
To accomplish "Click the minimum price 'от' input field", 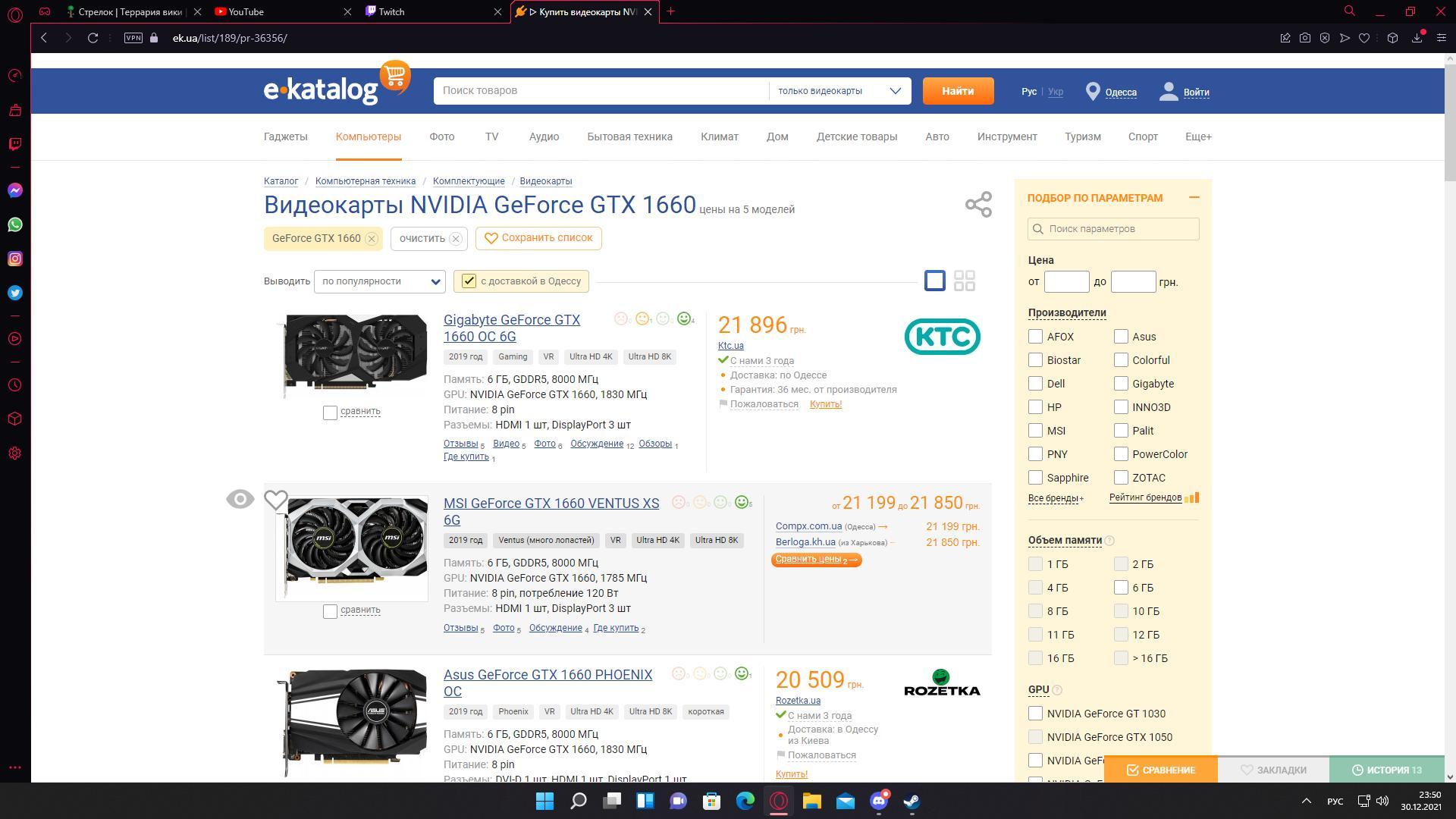I will tap(1066, 282).
